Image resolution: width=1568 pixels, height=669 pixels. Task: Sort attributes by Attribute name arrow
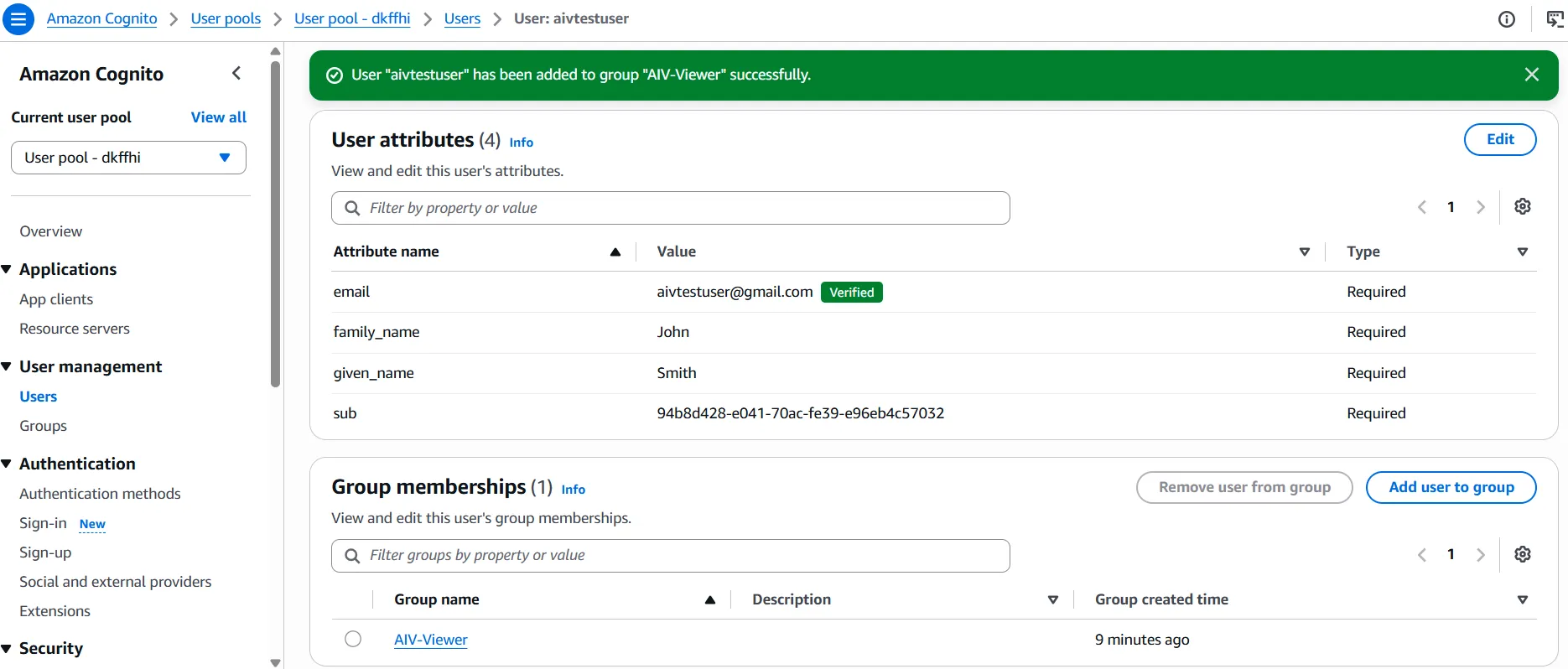pos(615,252)
